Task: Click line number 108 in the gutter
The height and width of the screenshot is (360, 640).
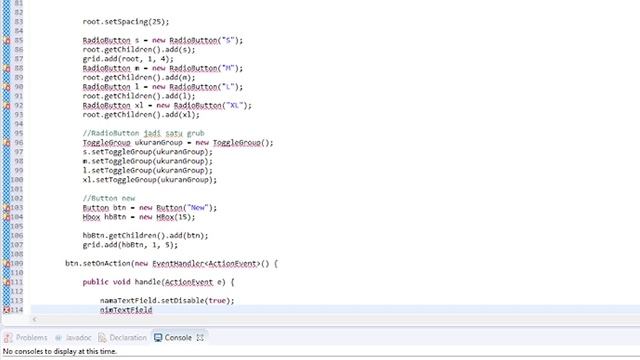Action: [17, 254]
